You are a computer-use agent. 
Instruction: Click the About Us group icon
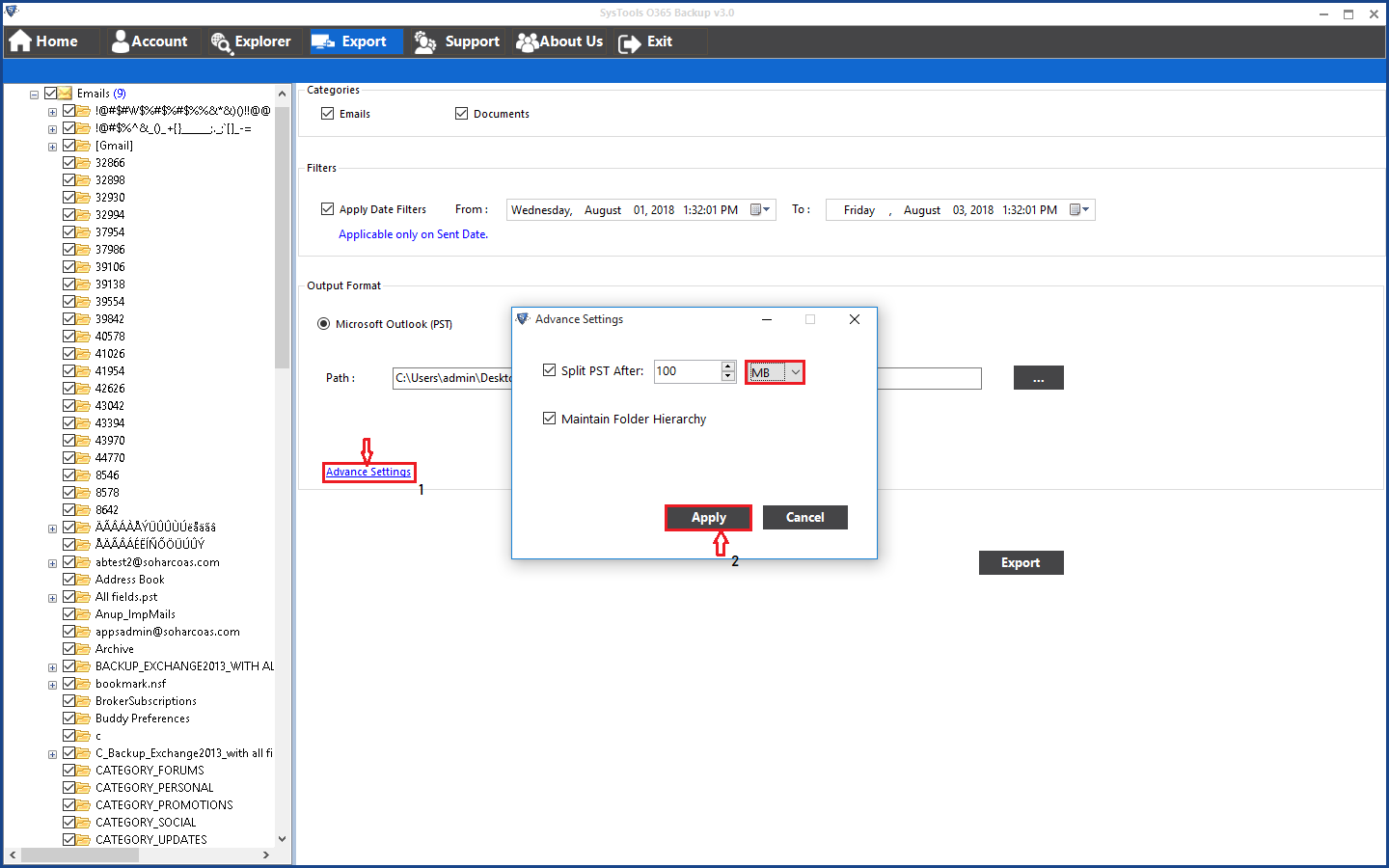pos(527,41)
